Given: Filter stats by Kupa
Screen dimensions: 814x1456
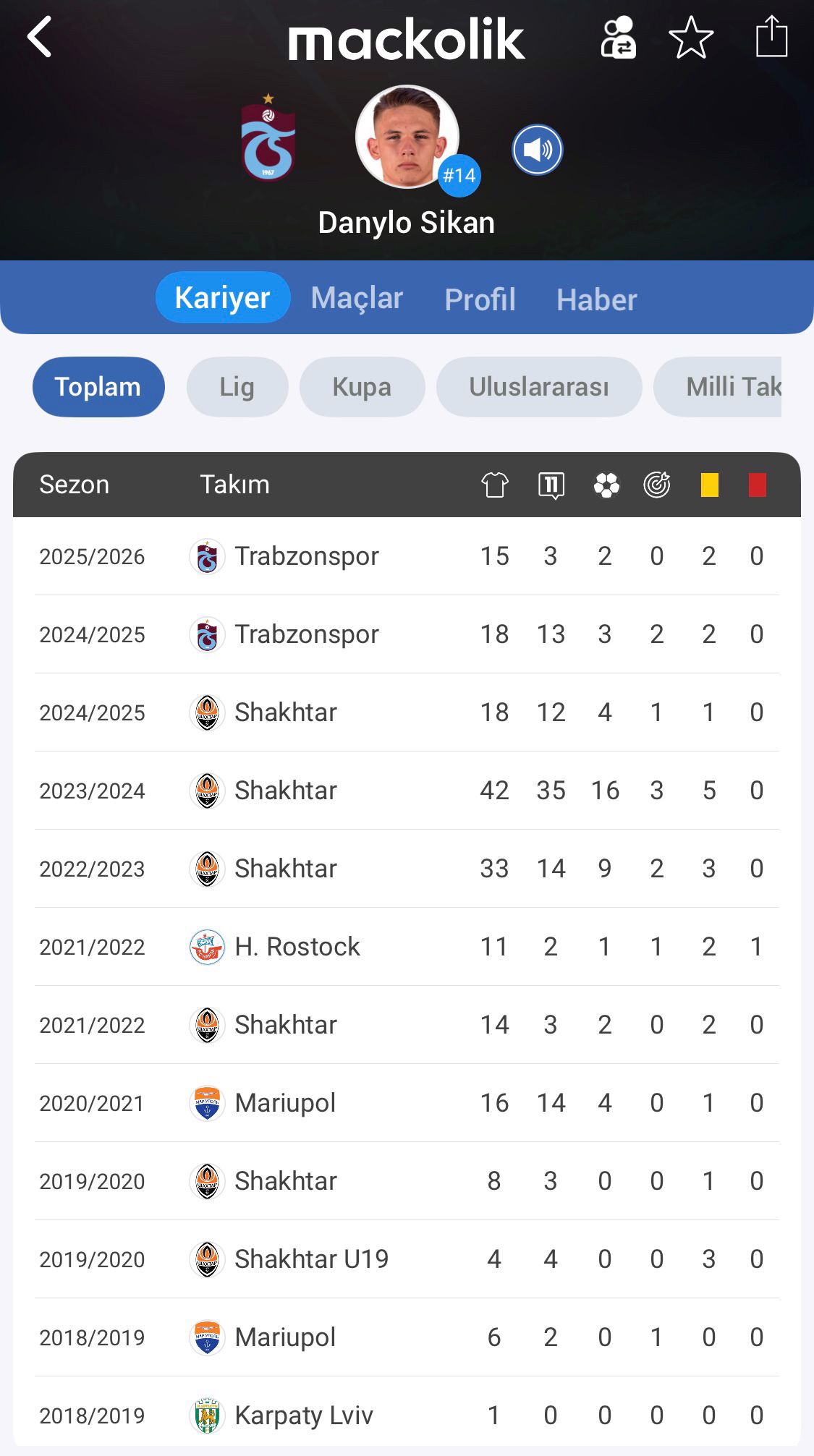Looking at the screenshot, I should pyautogui.click(x=362, y=387).
